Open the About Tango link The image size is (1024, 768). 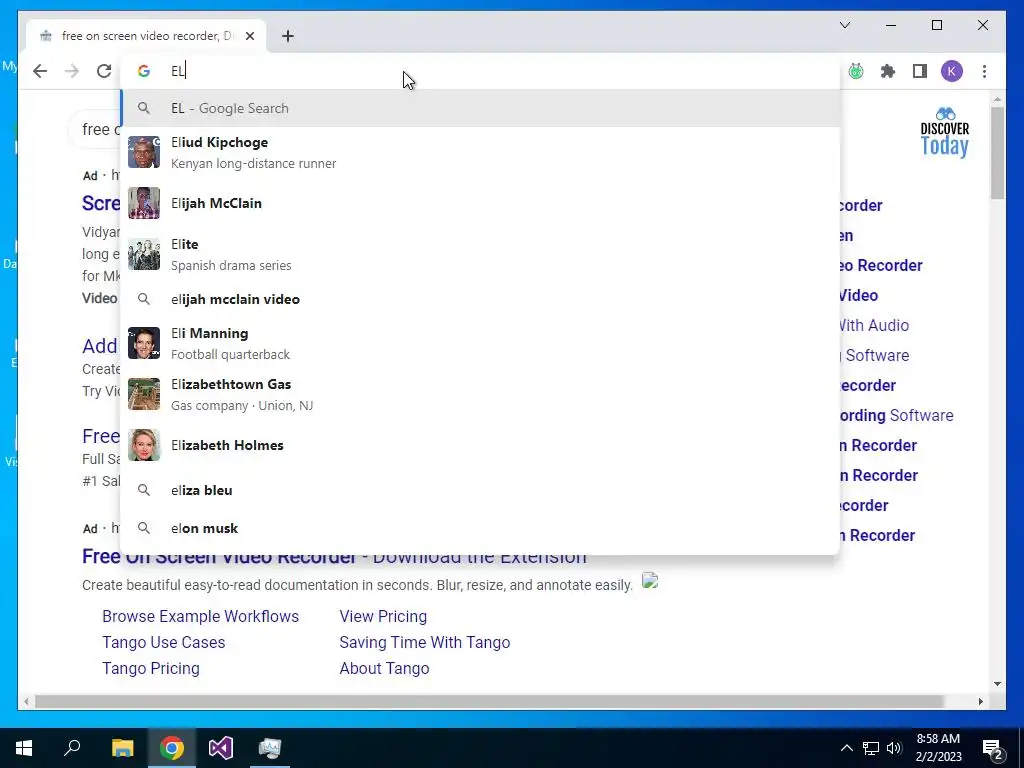(x=384, y=669)
